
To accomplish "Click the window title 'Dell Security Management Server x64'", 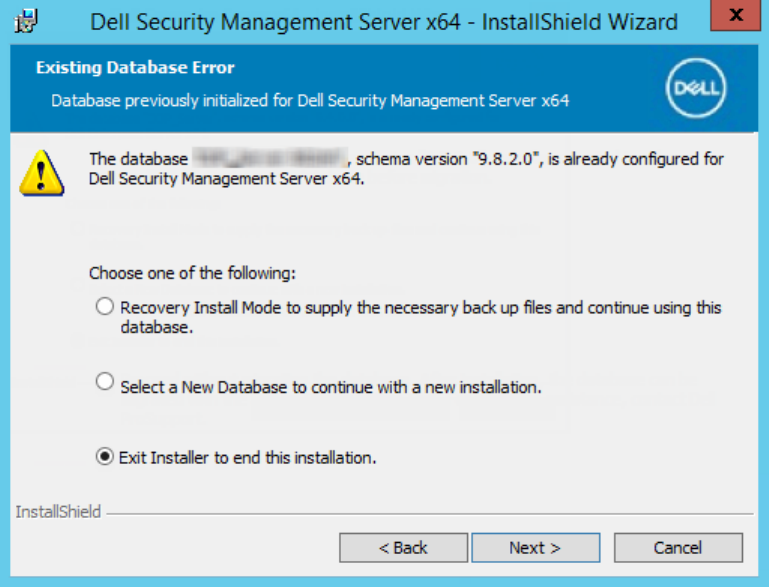I will pos(276,22).
